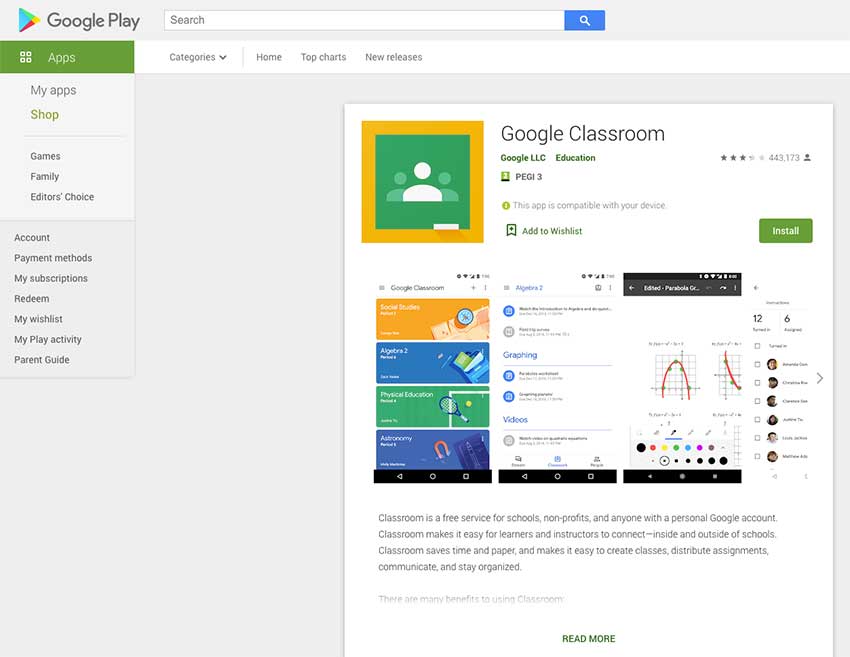Click "This app is compatible with your device" text
The width and height of the screenshot is (850, 657).
(x=590, y=205)
